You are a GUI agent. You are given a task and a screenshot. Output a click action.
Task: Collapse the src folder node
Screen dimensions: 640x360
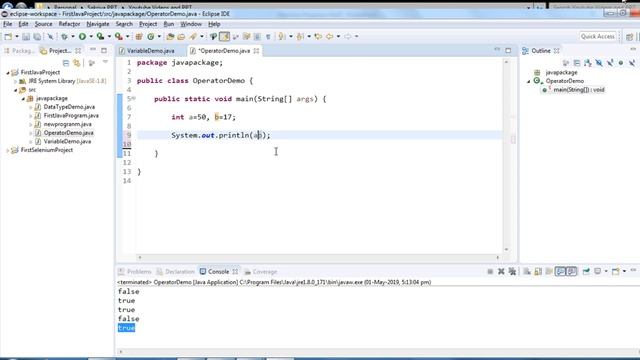point(16,90)
